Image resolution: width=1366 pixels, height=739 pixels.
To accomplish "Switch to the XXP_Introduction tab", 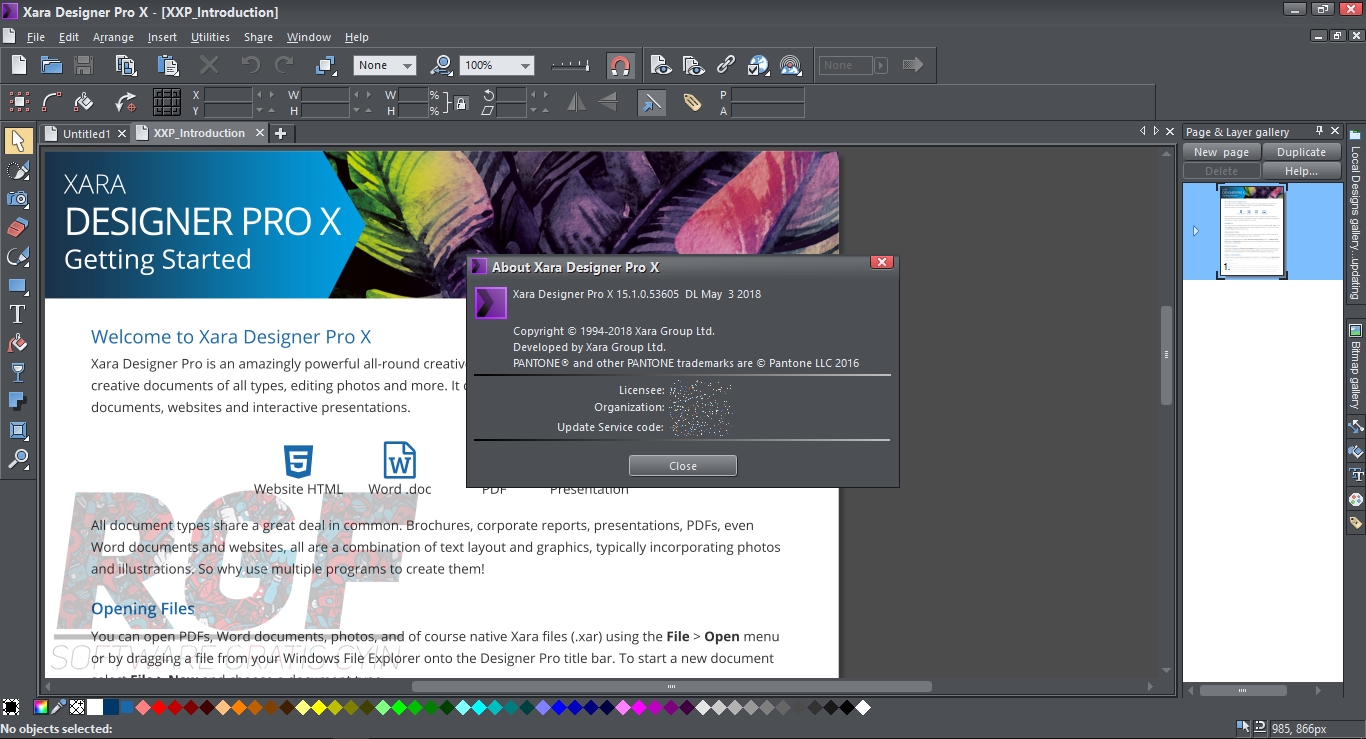I will tap(199, 133).
